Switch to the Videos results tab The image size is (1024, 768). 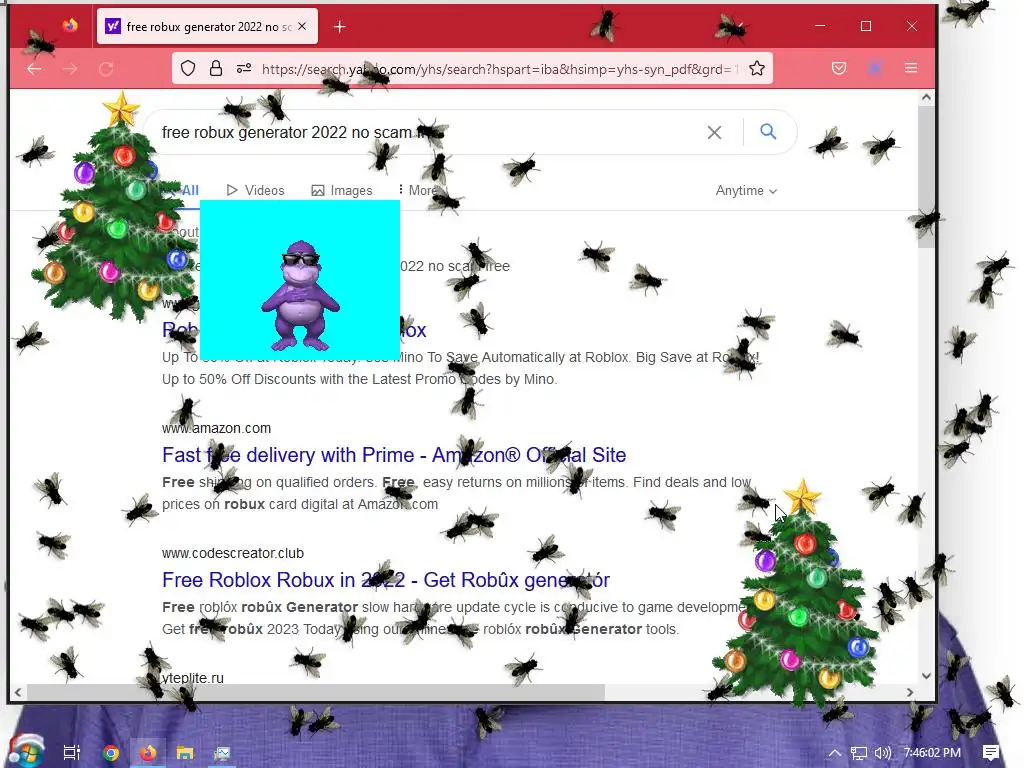255,191
